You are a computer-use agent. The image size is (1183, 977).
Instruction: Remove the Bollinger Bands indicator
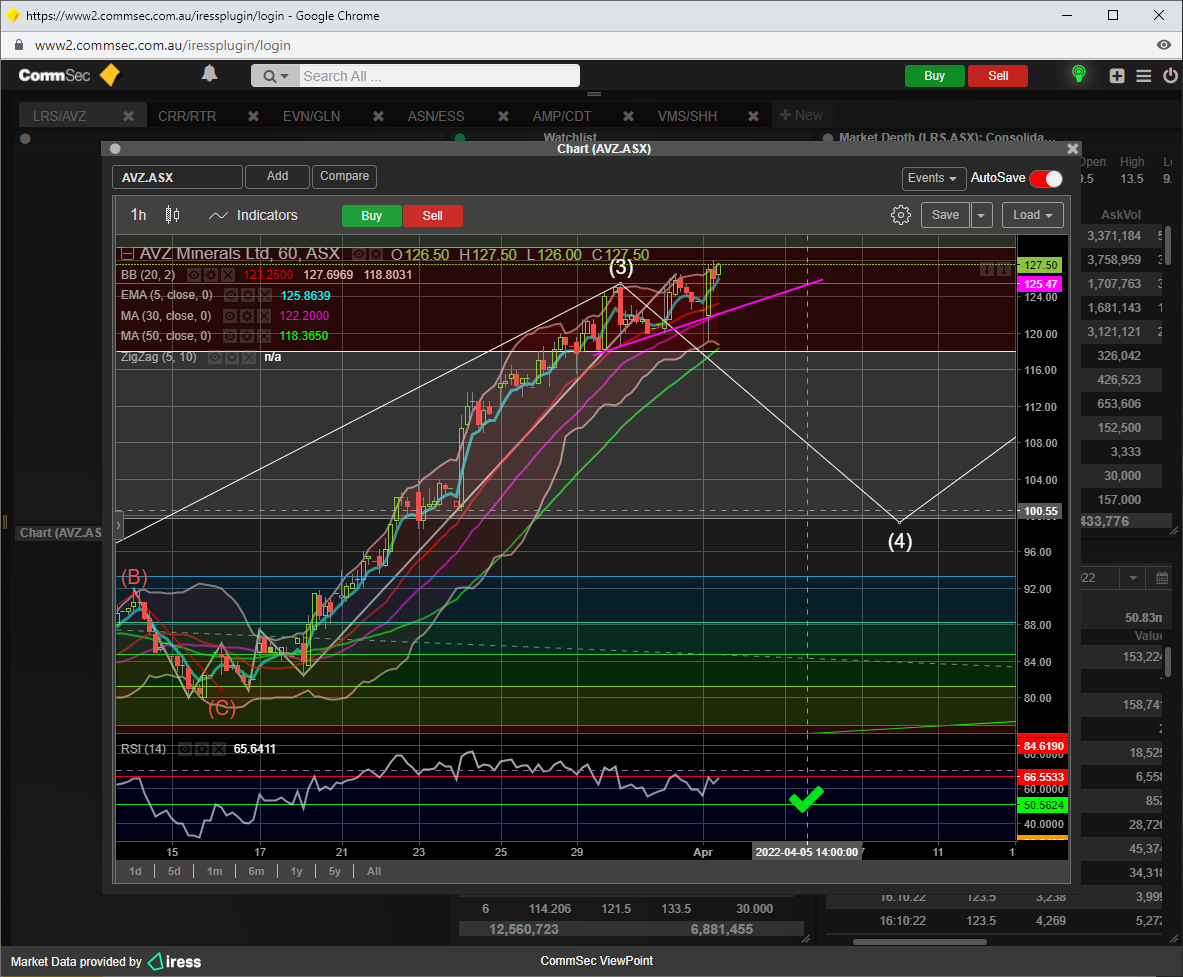[x=228, y=275]
